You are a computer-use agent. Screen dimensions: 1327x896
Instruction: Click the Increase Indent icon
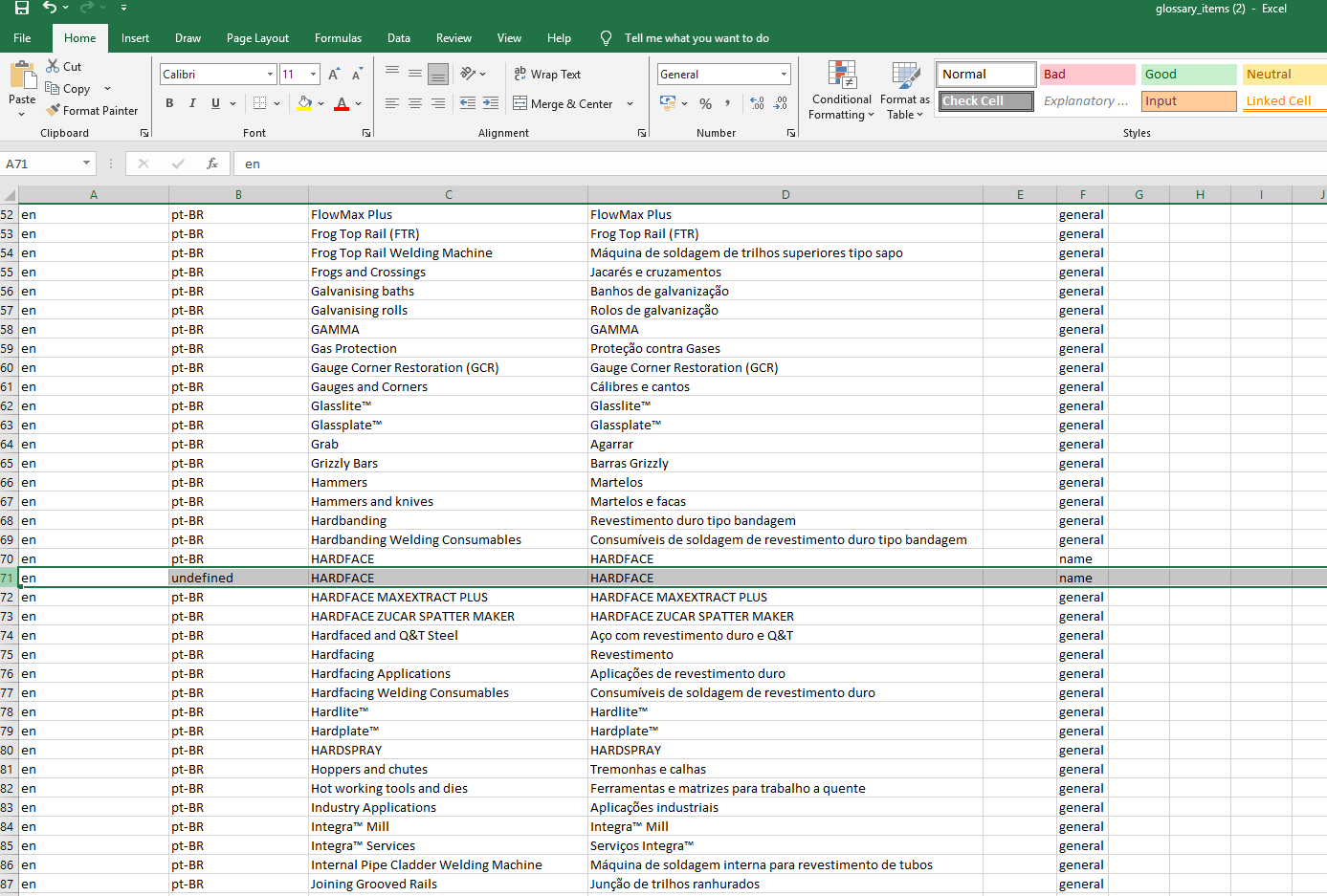click(490, 103)
